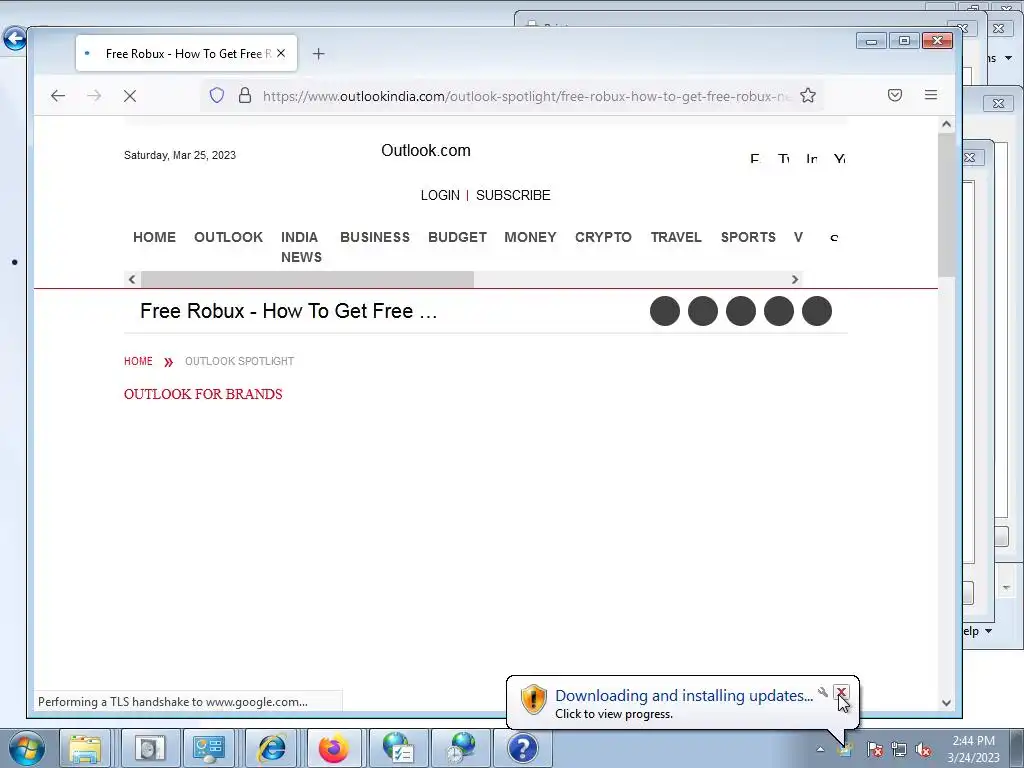Bookmark this page with the star
1024x768 pixels.
tap(808, 95)
